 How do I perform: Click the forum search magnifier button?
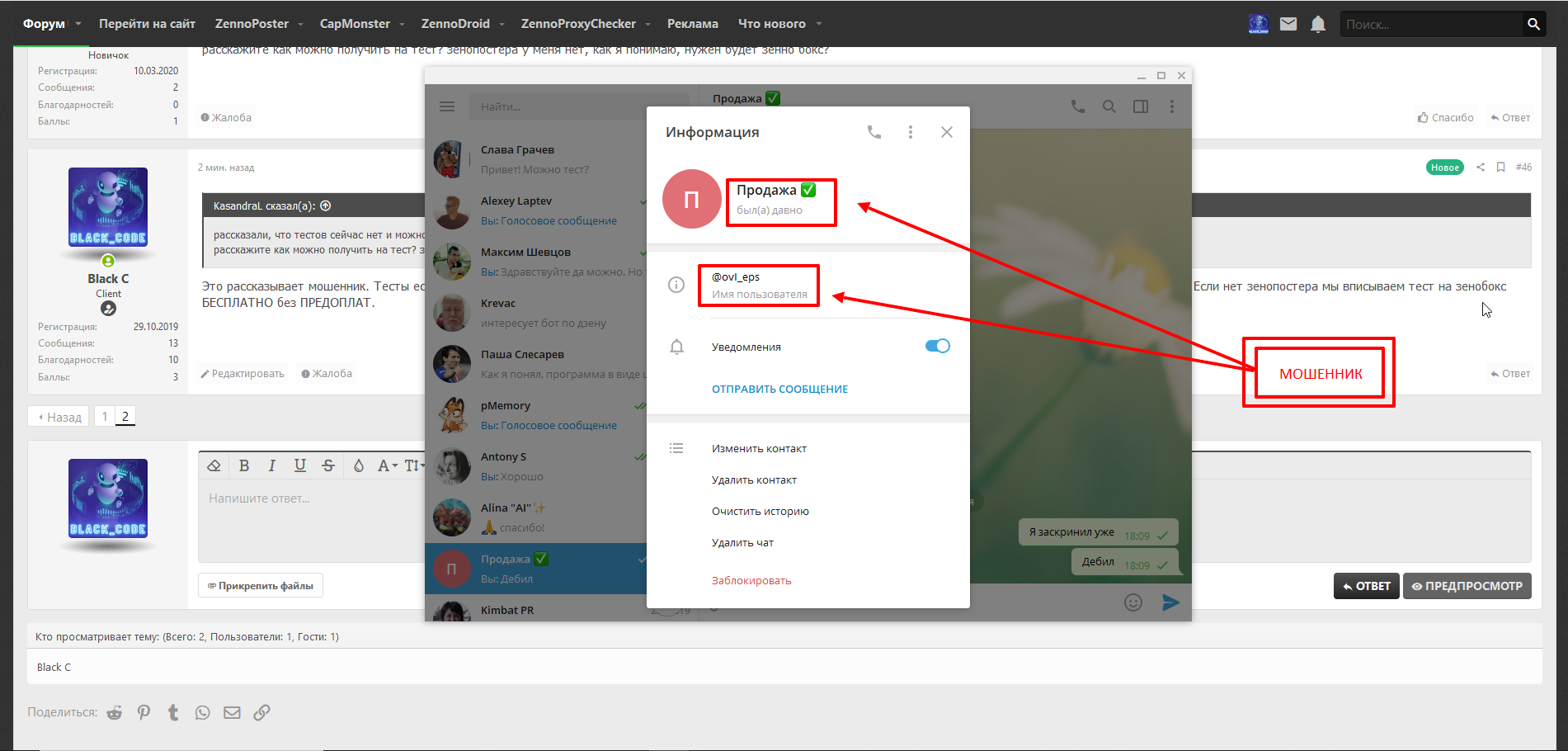click(1533, 24)
